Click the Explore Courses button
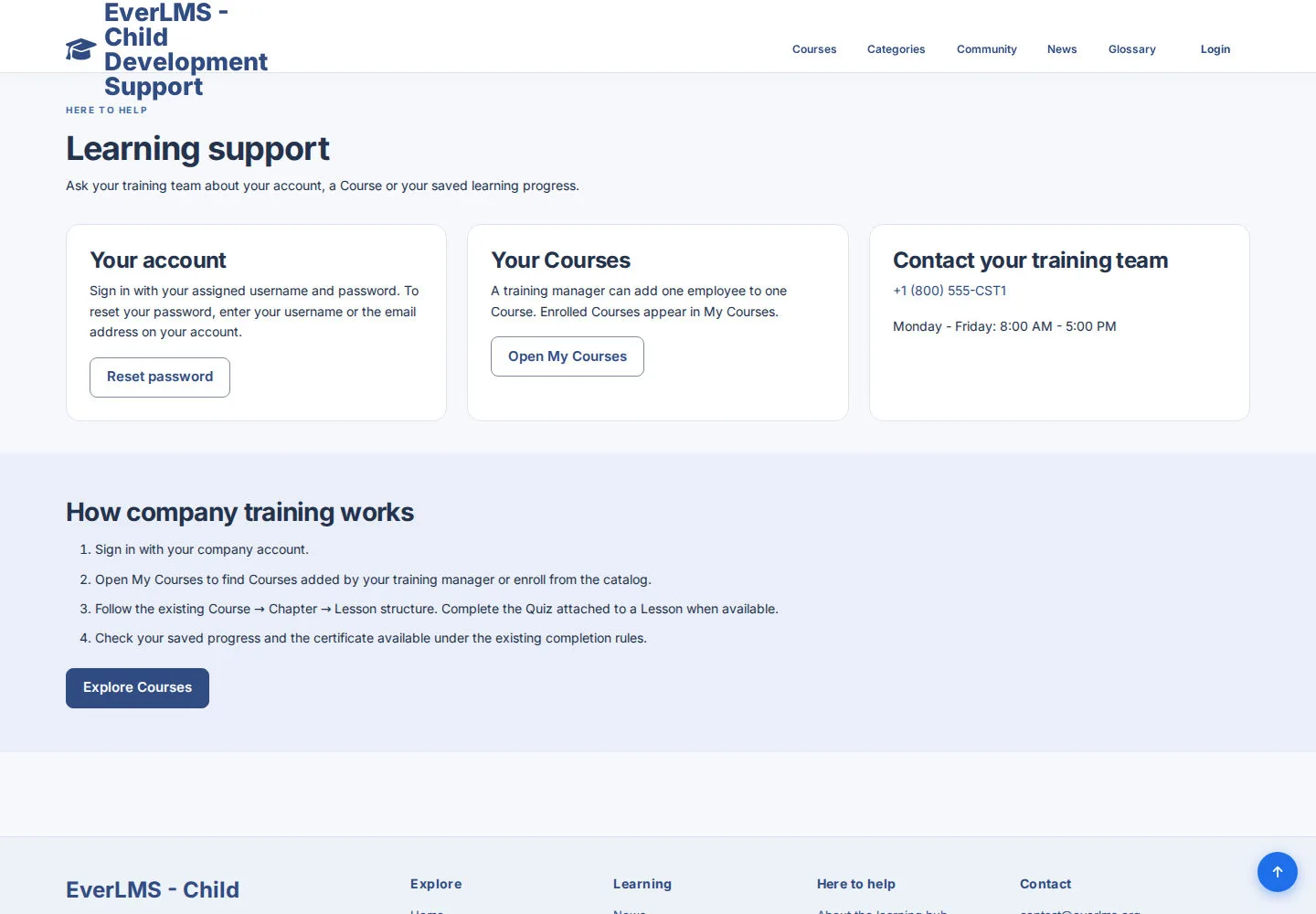 [137, 688]
